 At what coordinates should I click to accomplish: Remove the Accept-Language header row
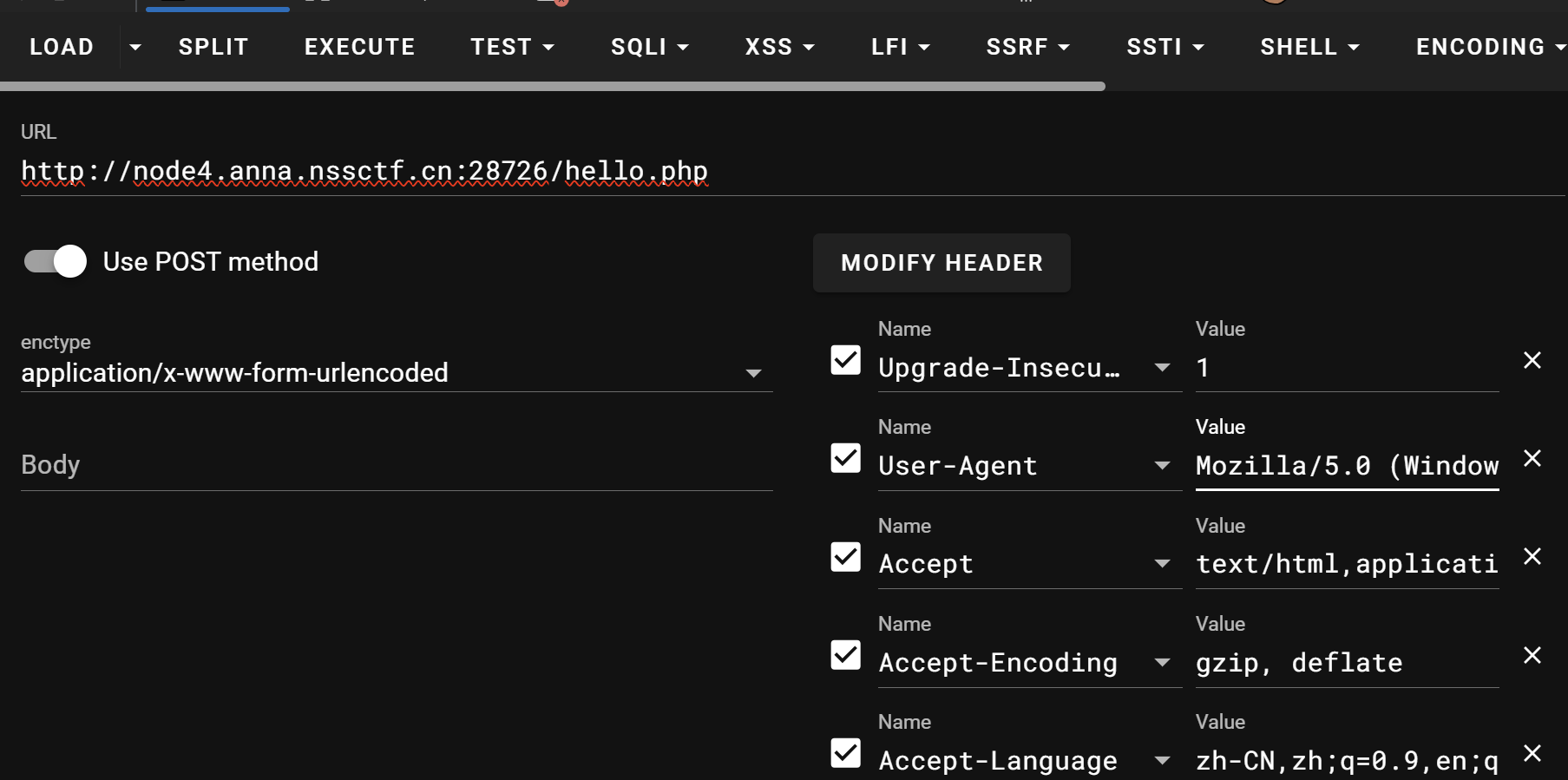coord(1532,753)
